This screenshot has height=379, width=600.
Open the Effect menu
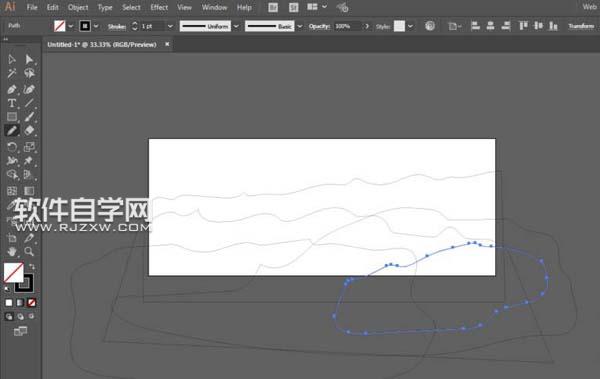tap(159, 7)
